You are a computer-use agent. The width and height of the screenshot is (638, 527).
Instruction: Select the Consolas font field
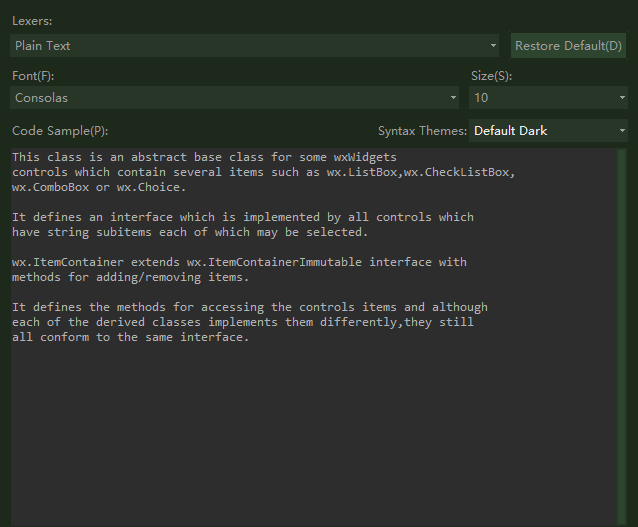click(x=230, y=98)
